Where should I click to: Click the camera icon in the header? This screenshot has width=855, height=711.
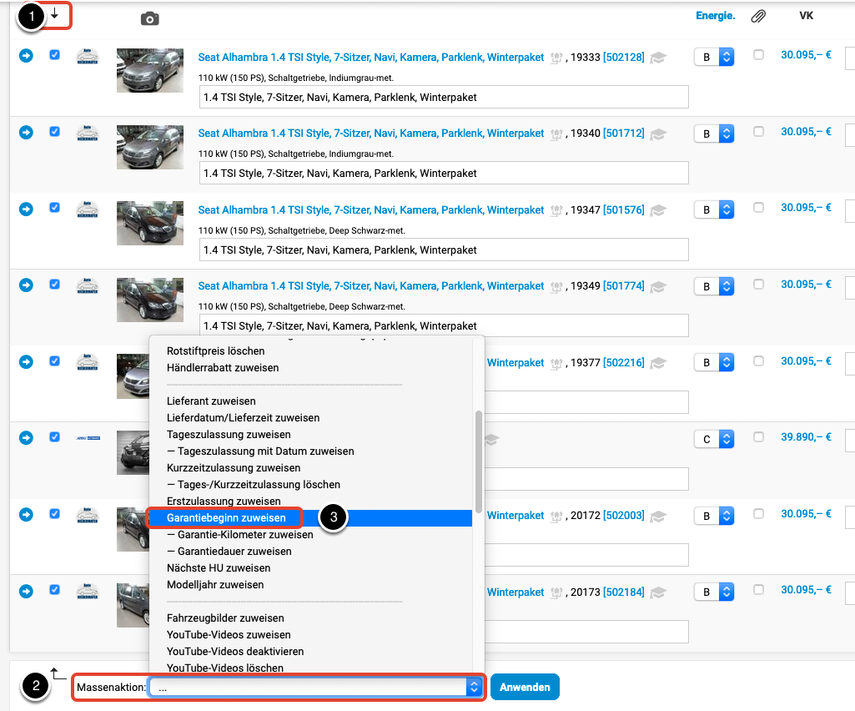point(150,18)
